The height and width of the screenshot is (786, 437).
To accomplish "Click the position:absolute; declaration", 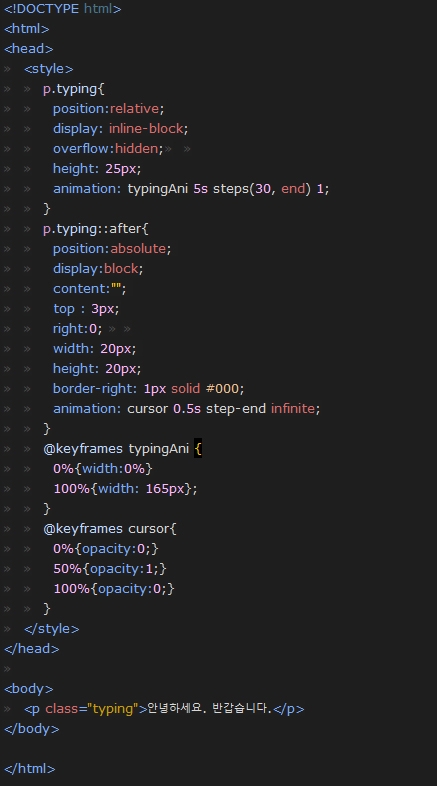I will tap(112, 249).
